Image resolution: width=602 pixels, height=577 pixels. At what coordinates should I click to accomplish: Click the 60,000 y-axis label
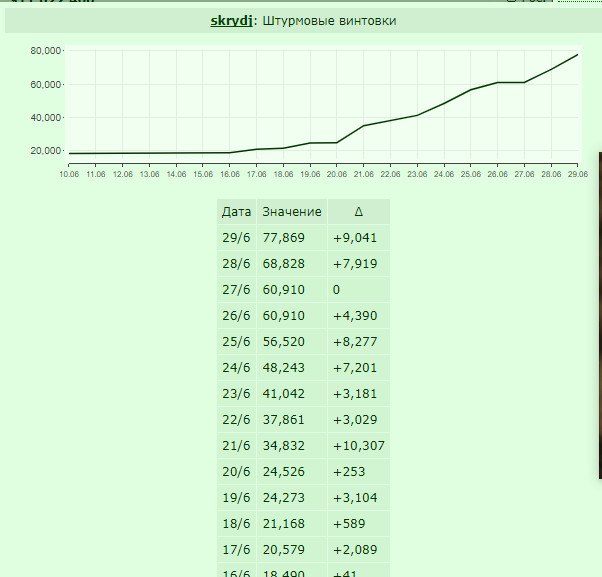click(x=46, y=84)
